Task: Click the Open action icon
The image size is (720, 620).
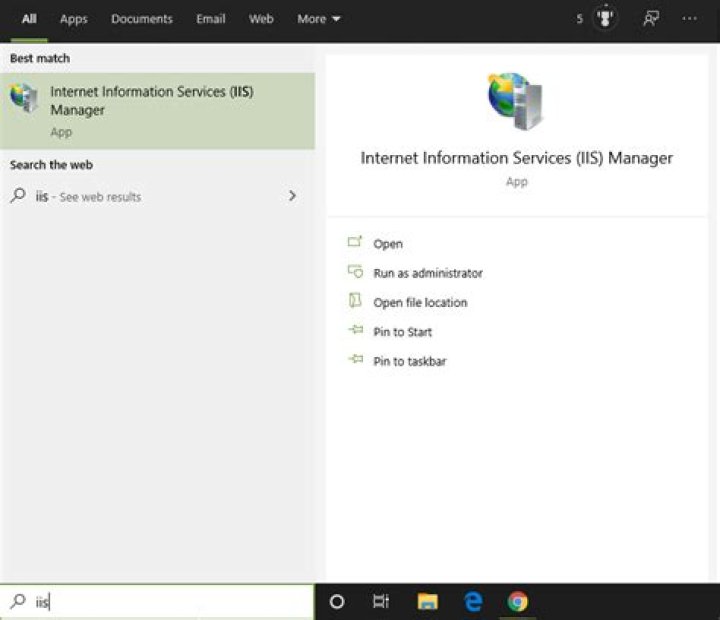Action: pyautogui.click(x=355, y=242)
